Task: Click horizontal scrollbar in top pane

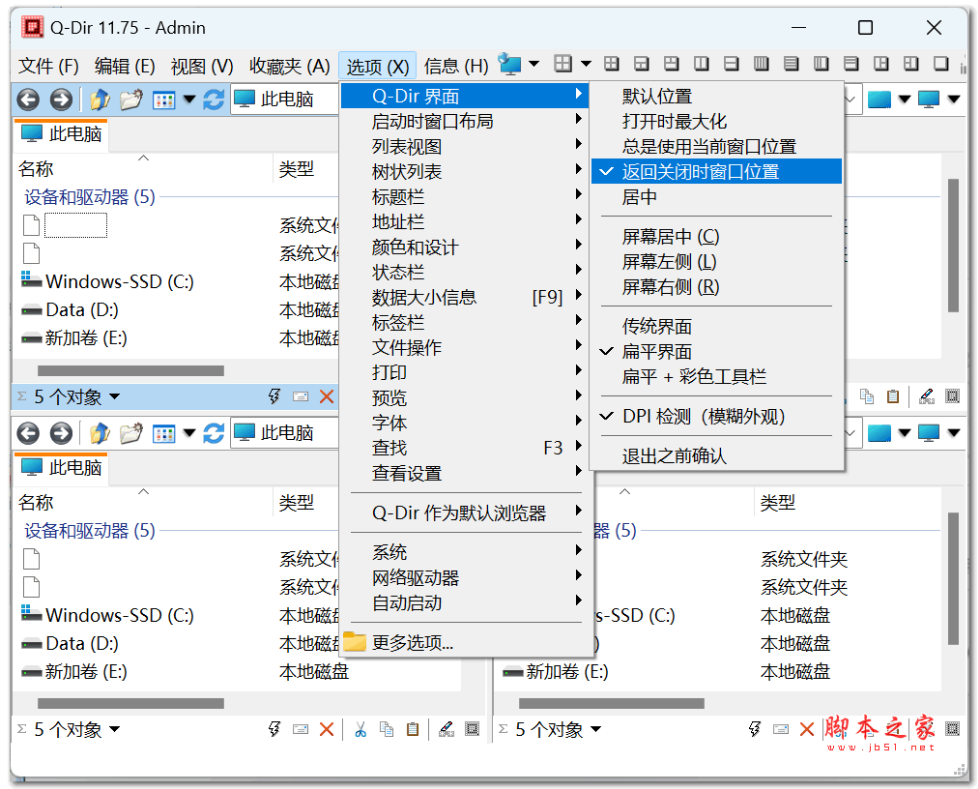Action: pos(130,370)
